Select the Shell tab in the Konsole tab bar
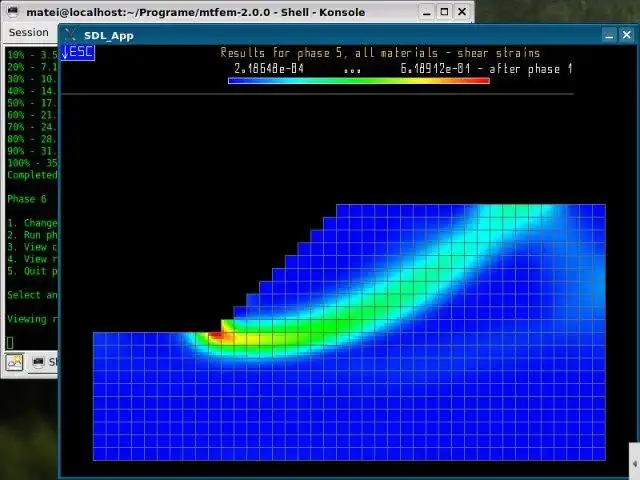The image size is (640, 480). click(45, 362)
